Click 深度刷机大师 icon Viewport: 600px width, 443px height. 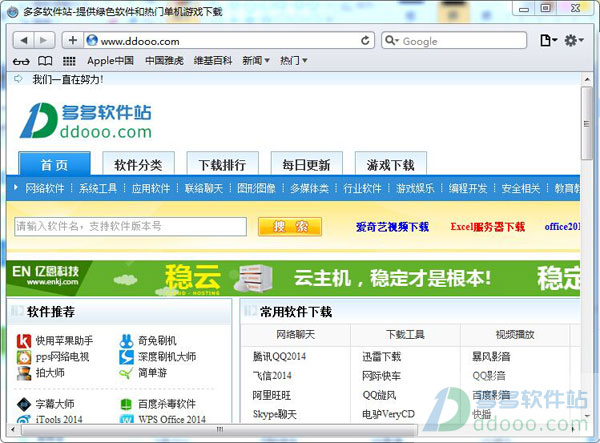click(x=126, y=357)
